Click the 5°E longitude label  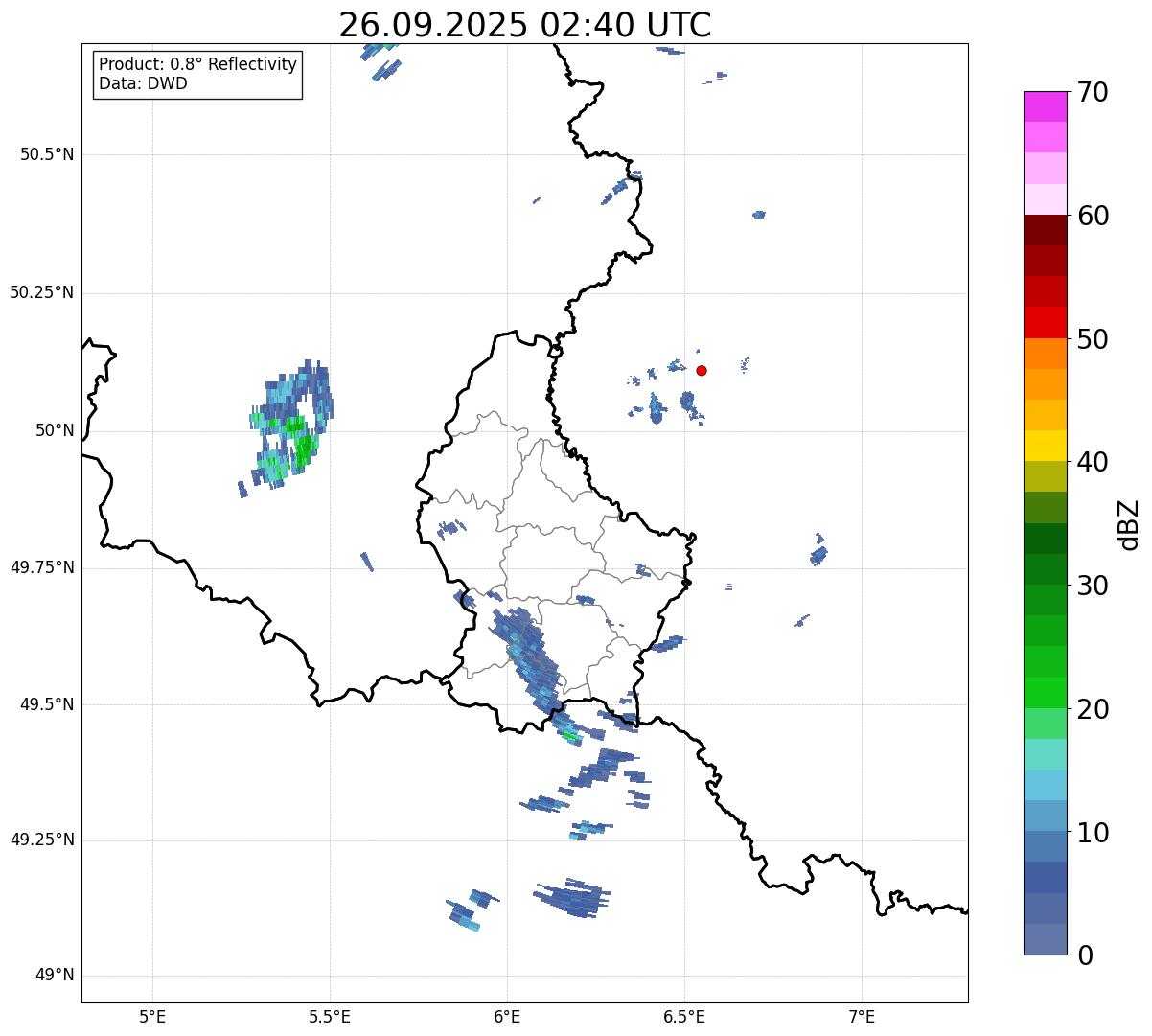152,1016
